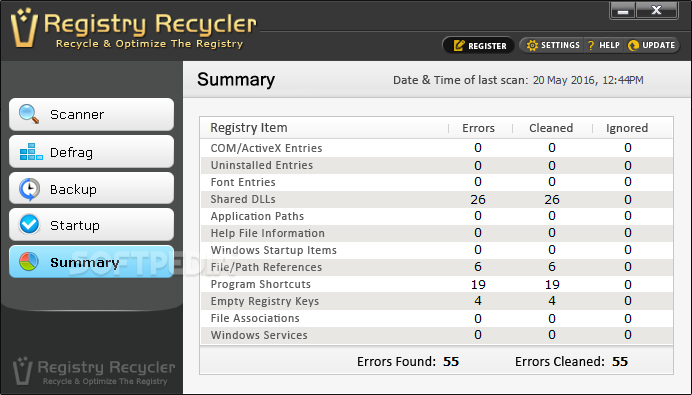The width and height of the screenshot is (692, 395).
Task: Open HELP
Action: pos(604,45)
